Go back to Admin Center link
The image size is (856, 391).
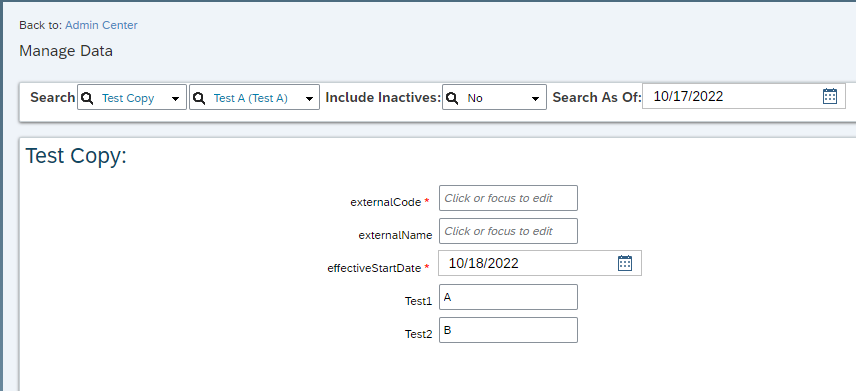(x=102, y=25)
